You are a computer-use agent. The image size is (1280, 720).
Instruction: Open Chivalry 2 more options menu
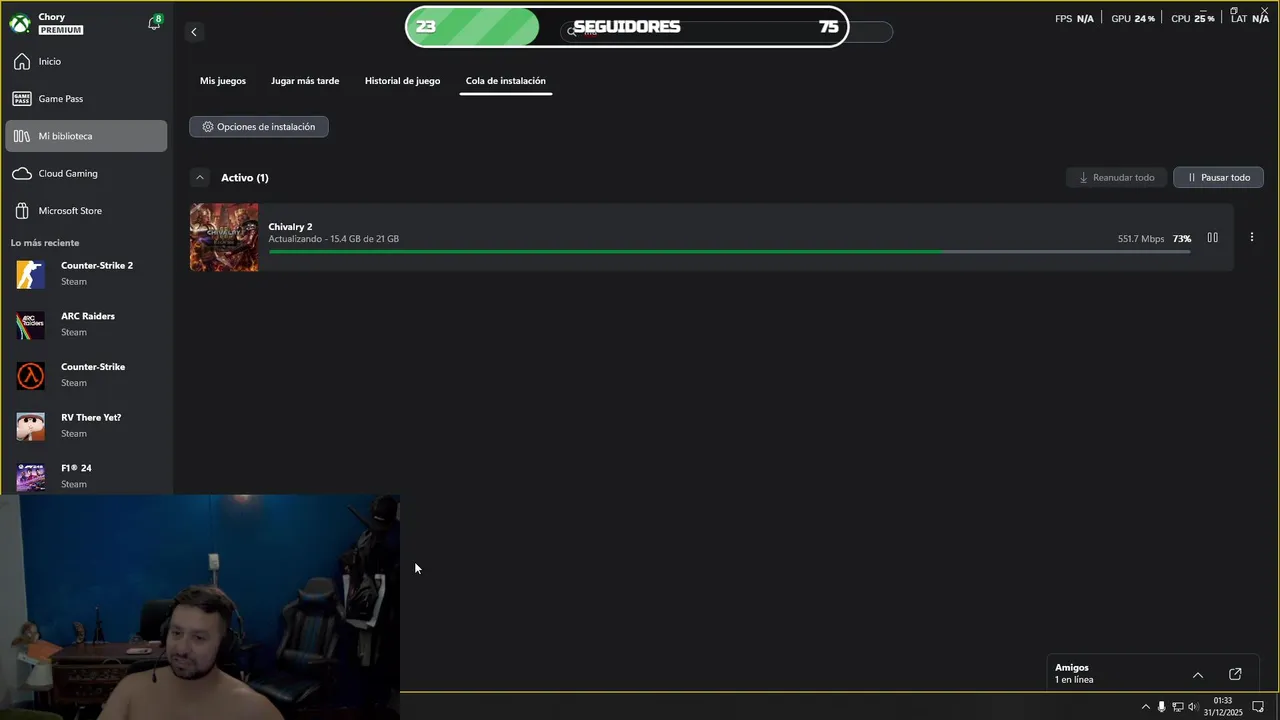tap(1252, 238)
